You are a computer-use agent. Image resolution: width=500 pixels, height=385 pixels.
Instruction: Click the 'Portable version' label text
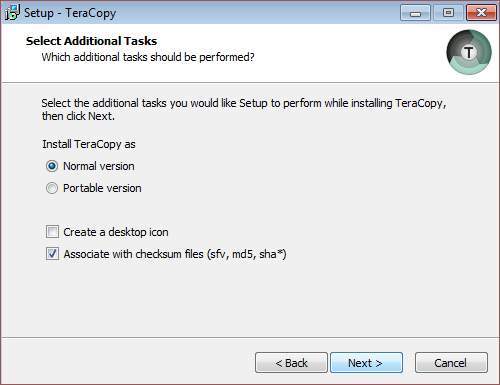tap(102, 188)
